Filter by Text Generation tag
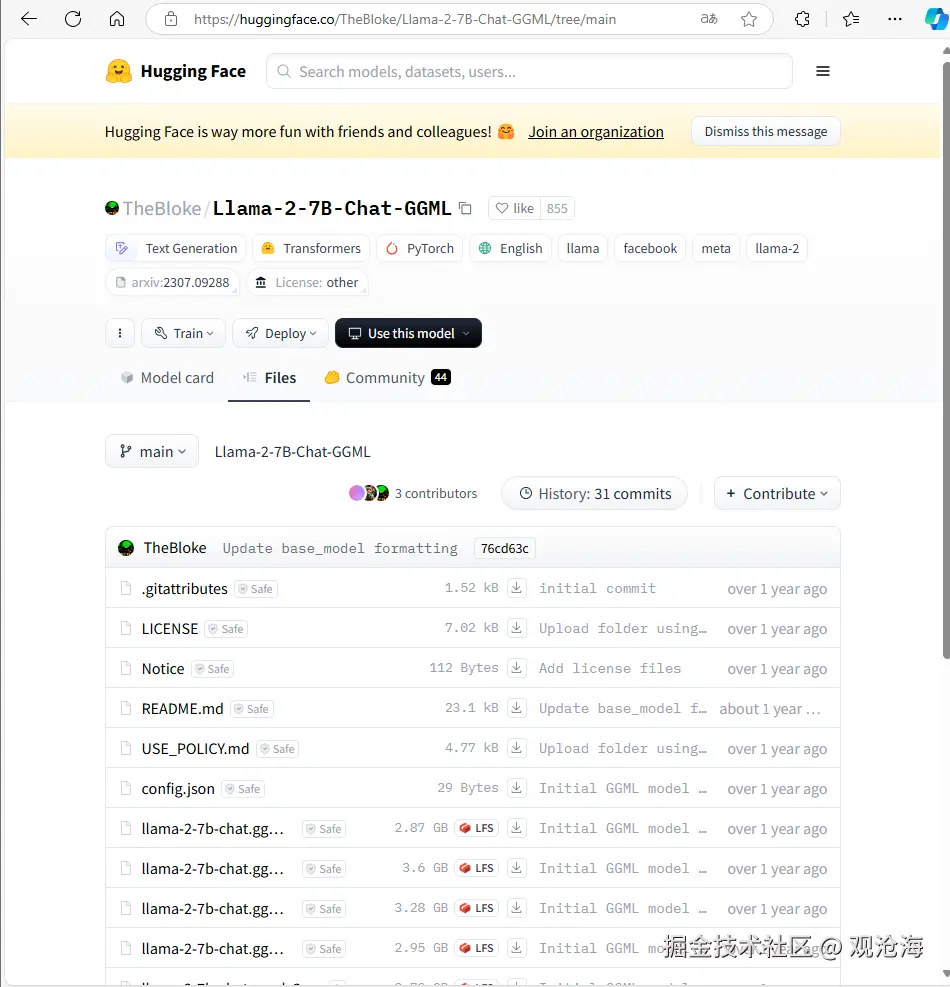This screenshot has width=950, height=987. [x=176, y=249]
